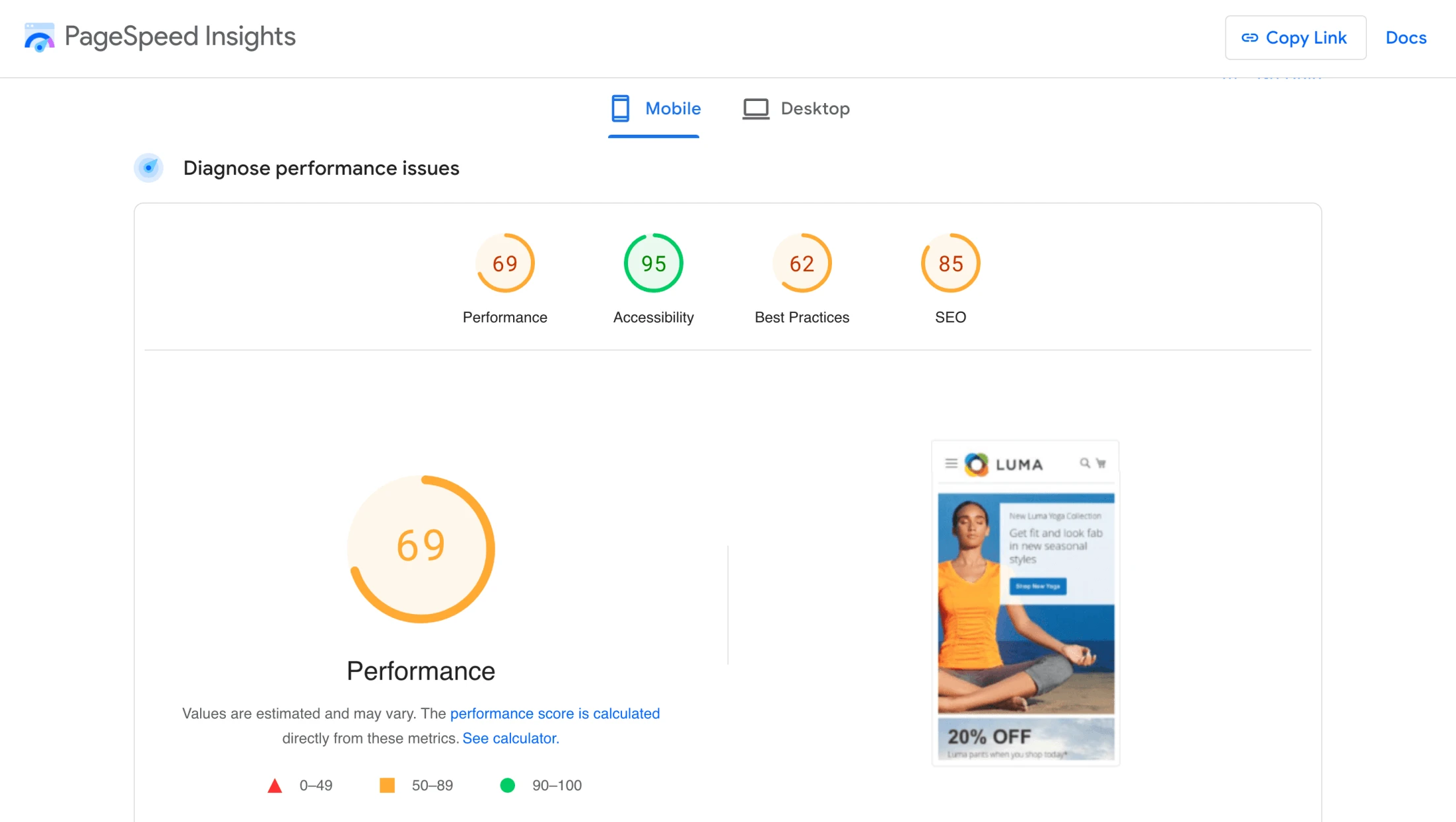The image size is (1456, 822).
Task: Click the chain link icon in Copy Link
Action: 1249,38
